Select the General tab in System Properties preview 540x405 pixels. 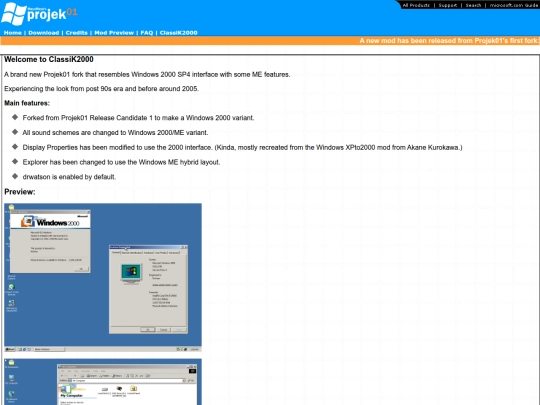point(116,252)
